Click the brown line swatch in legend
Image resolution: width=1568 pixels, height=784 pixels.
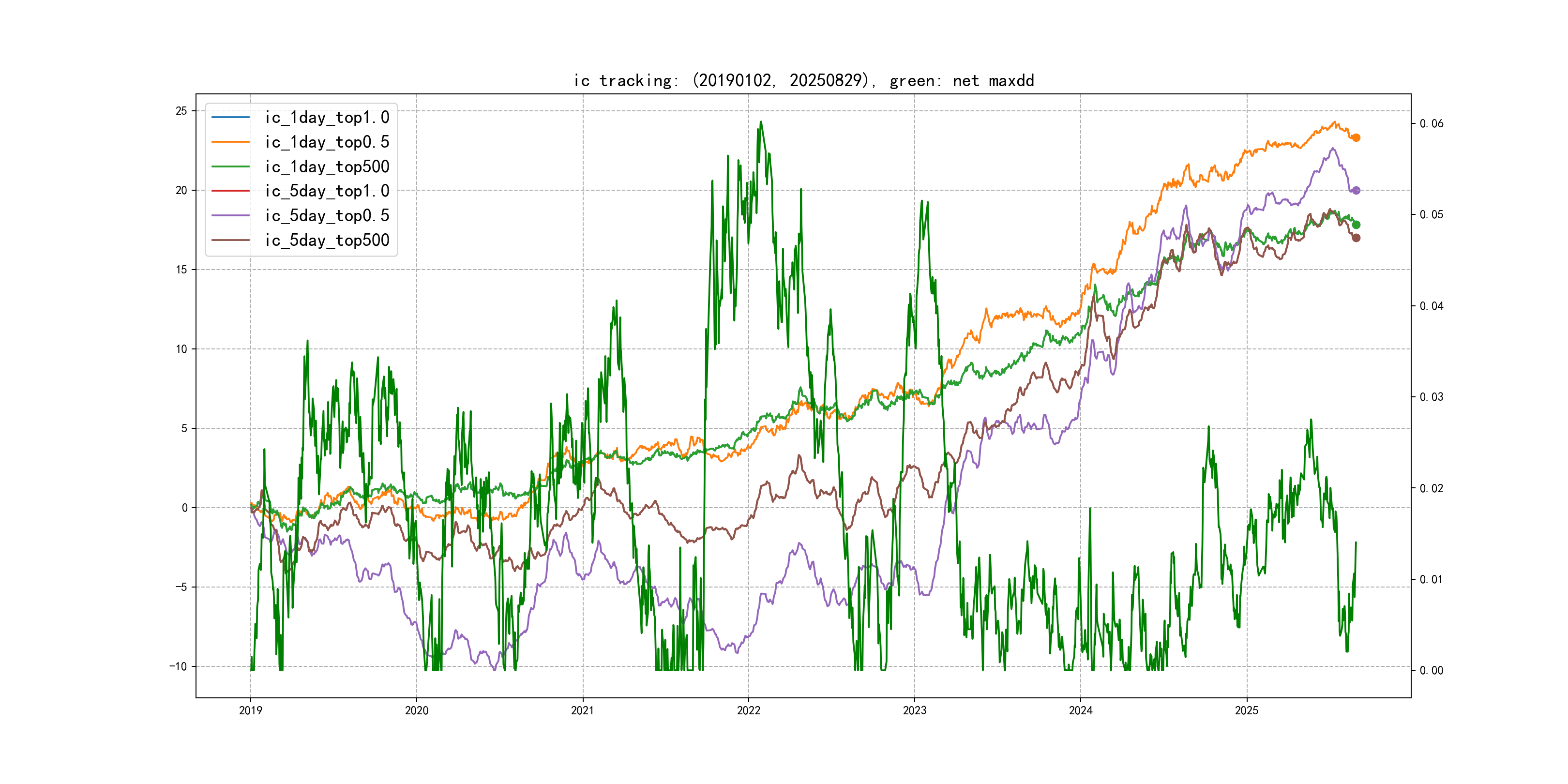tap(231, 241)
